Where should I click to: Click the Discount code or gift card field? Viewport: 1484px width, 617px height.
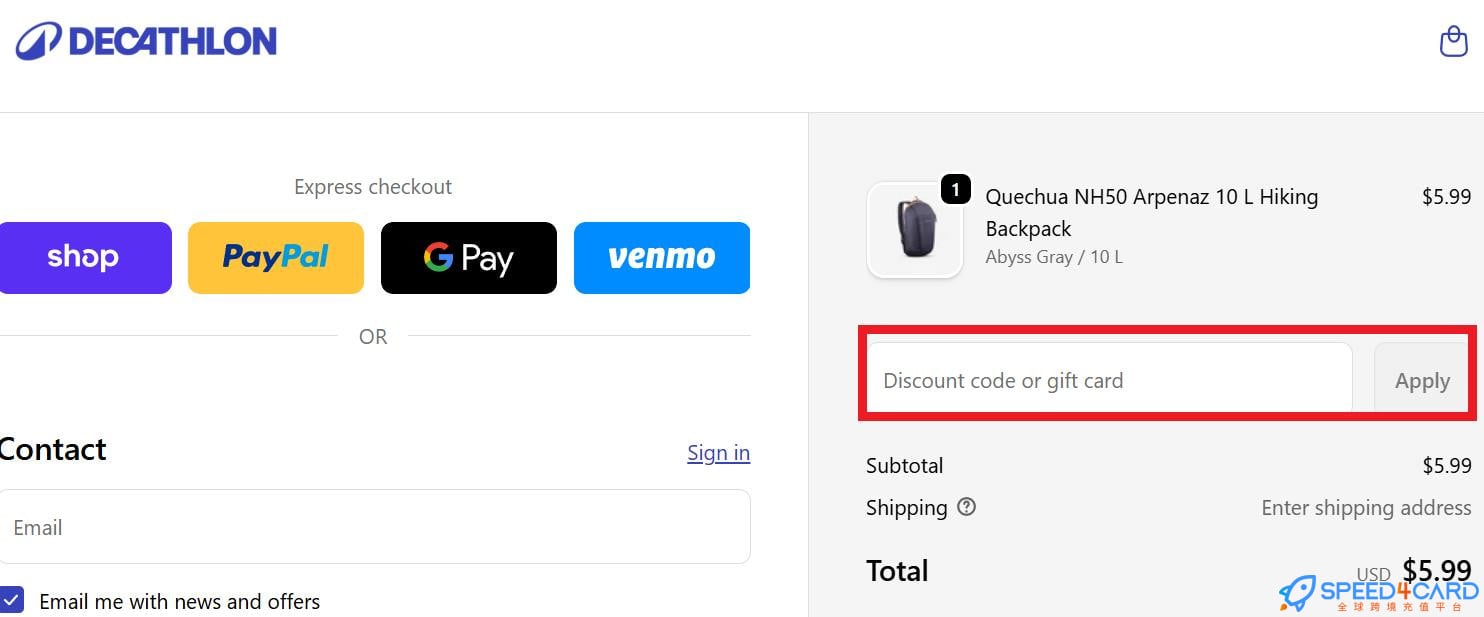click(1108, 381)
